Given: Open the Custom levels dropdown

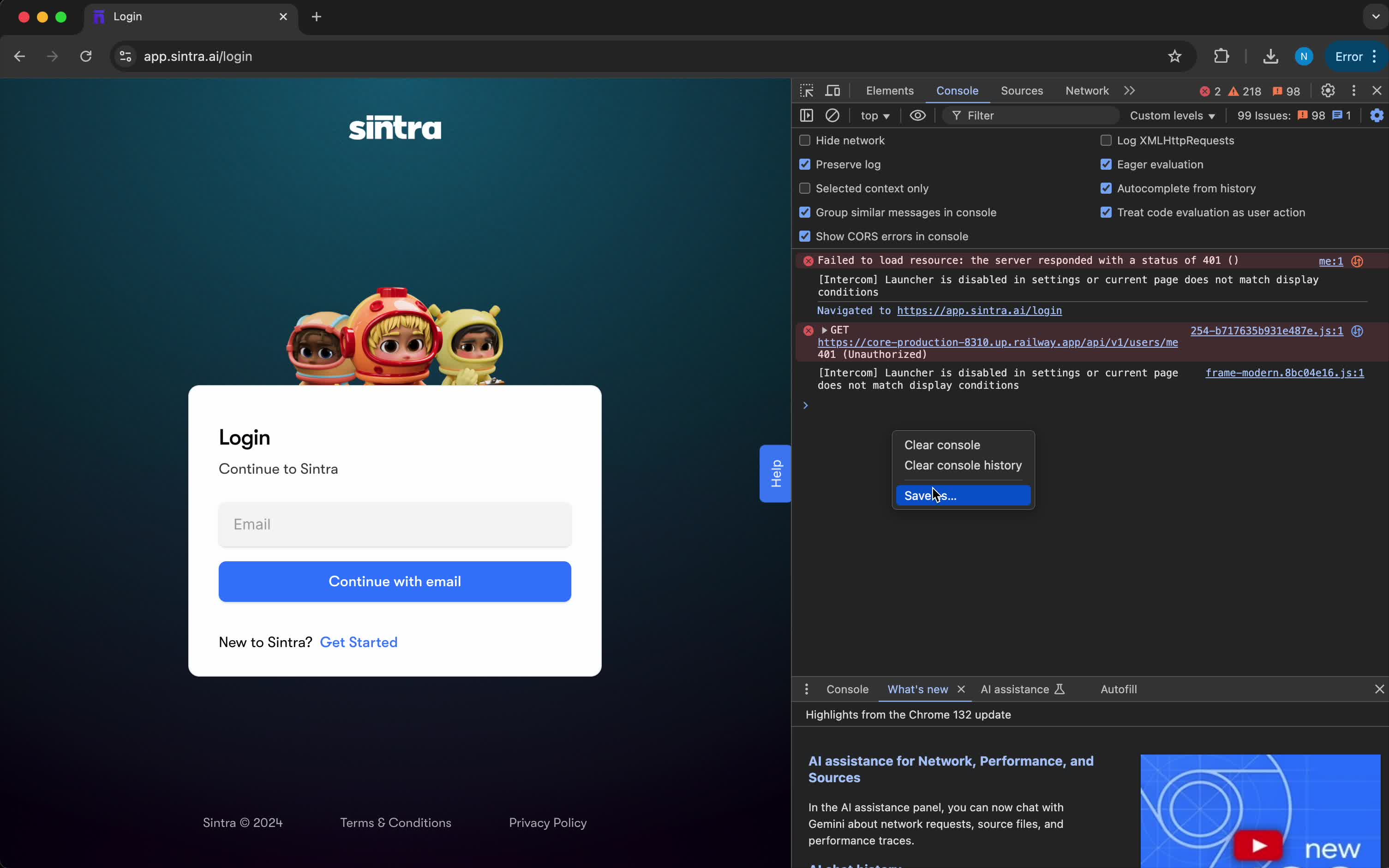Looking at the screenshot, I should coord(1172,116).
